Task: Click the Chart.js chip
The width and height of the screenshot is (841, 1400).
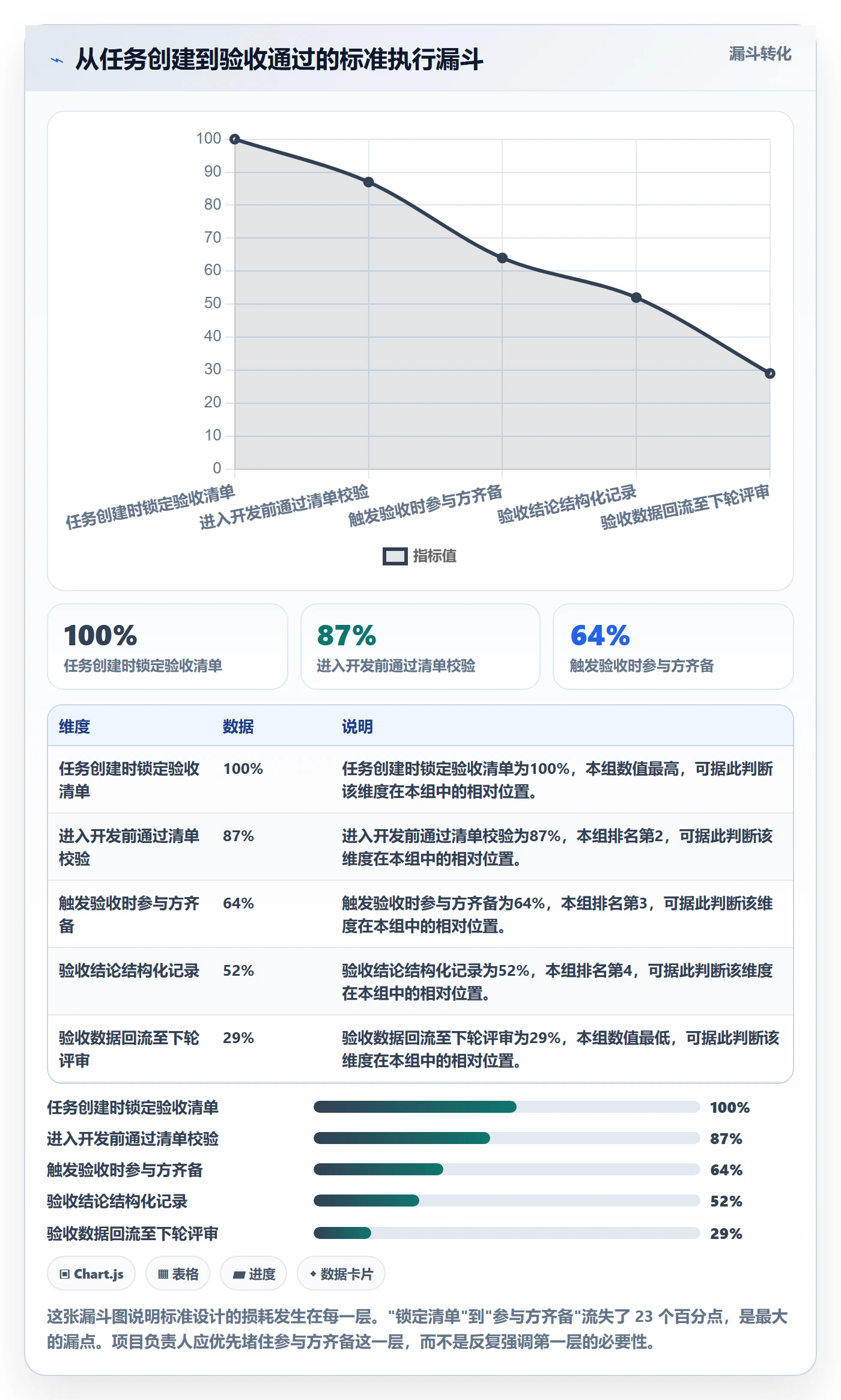Action: [91, 1274]
